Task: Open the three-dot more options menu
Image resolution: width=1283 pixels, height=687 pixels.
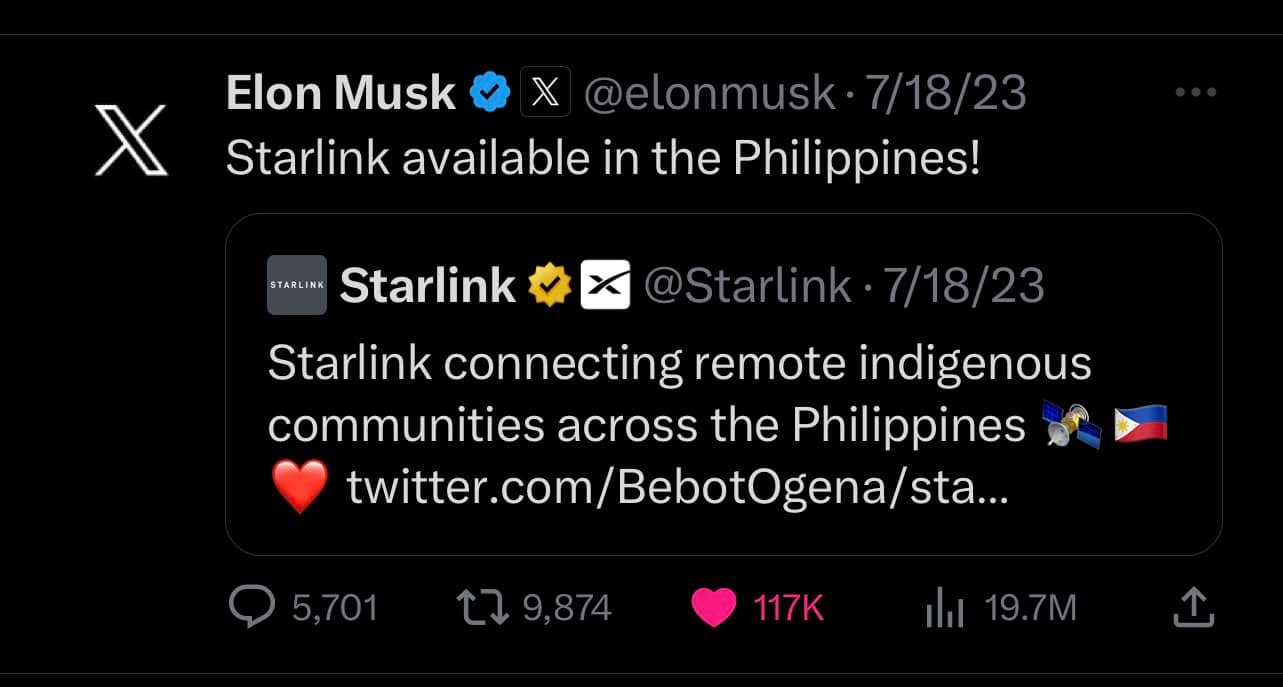Action: 1195,92
